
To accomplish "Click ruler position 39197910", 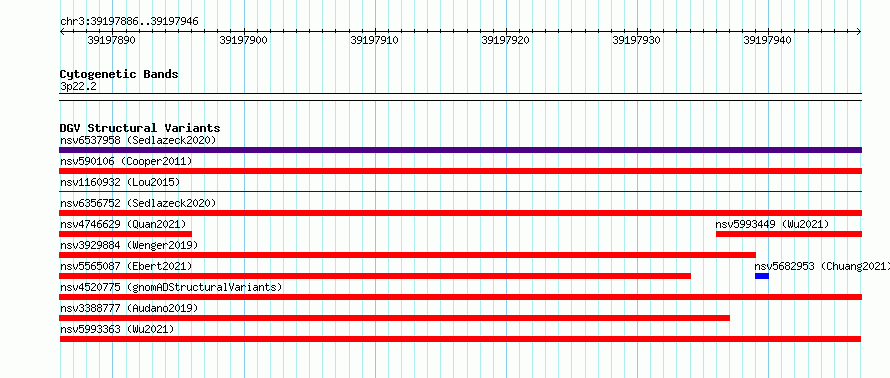I will (x=374, y=40).
